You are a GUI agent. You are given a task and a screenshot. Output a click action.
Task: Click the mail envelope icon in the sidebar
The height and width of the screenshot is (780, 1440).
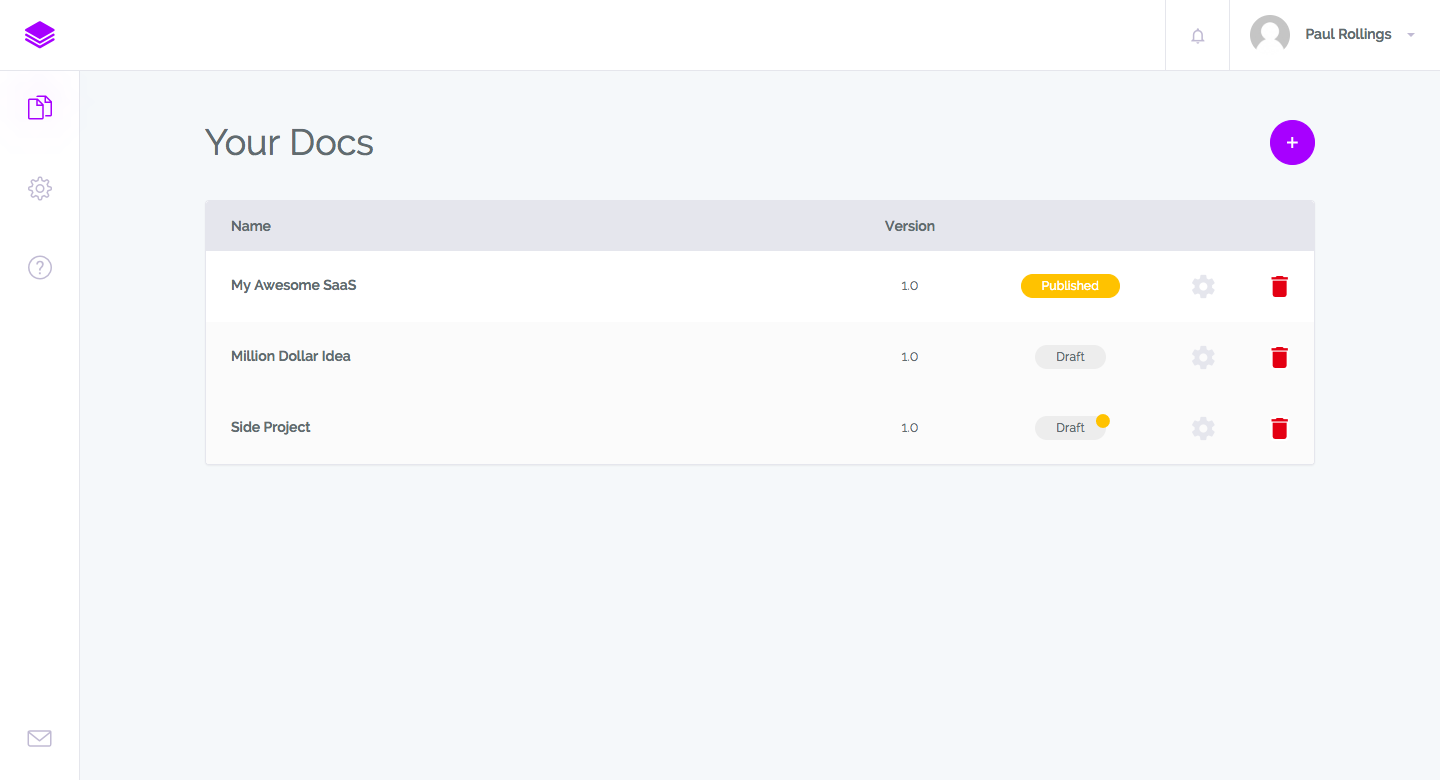[40, 738]
